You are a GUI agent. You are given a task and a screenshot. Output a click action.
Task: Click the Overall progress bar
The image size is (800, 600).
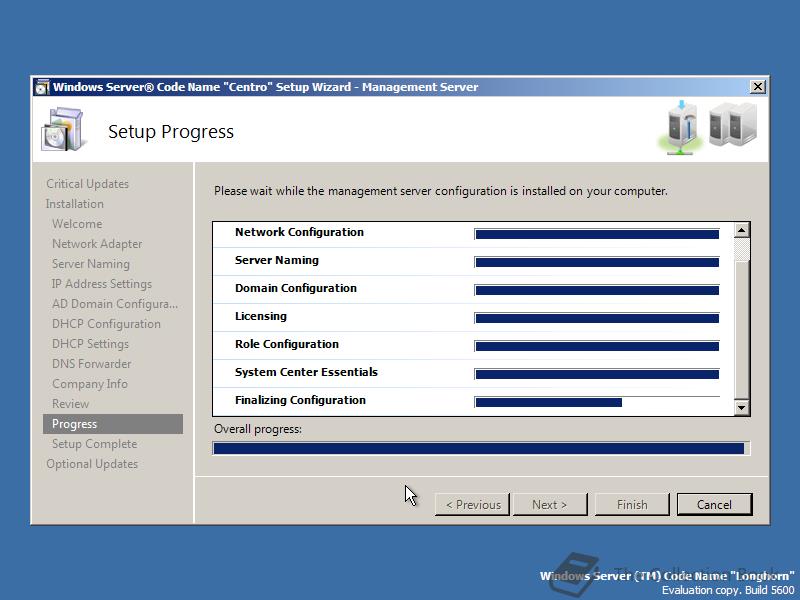tap(481, 448)
